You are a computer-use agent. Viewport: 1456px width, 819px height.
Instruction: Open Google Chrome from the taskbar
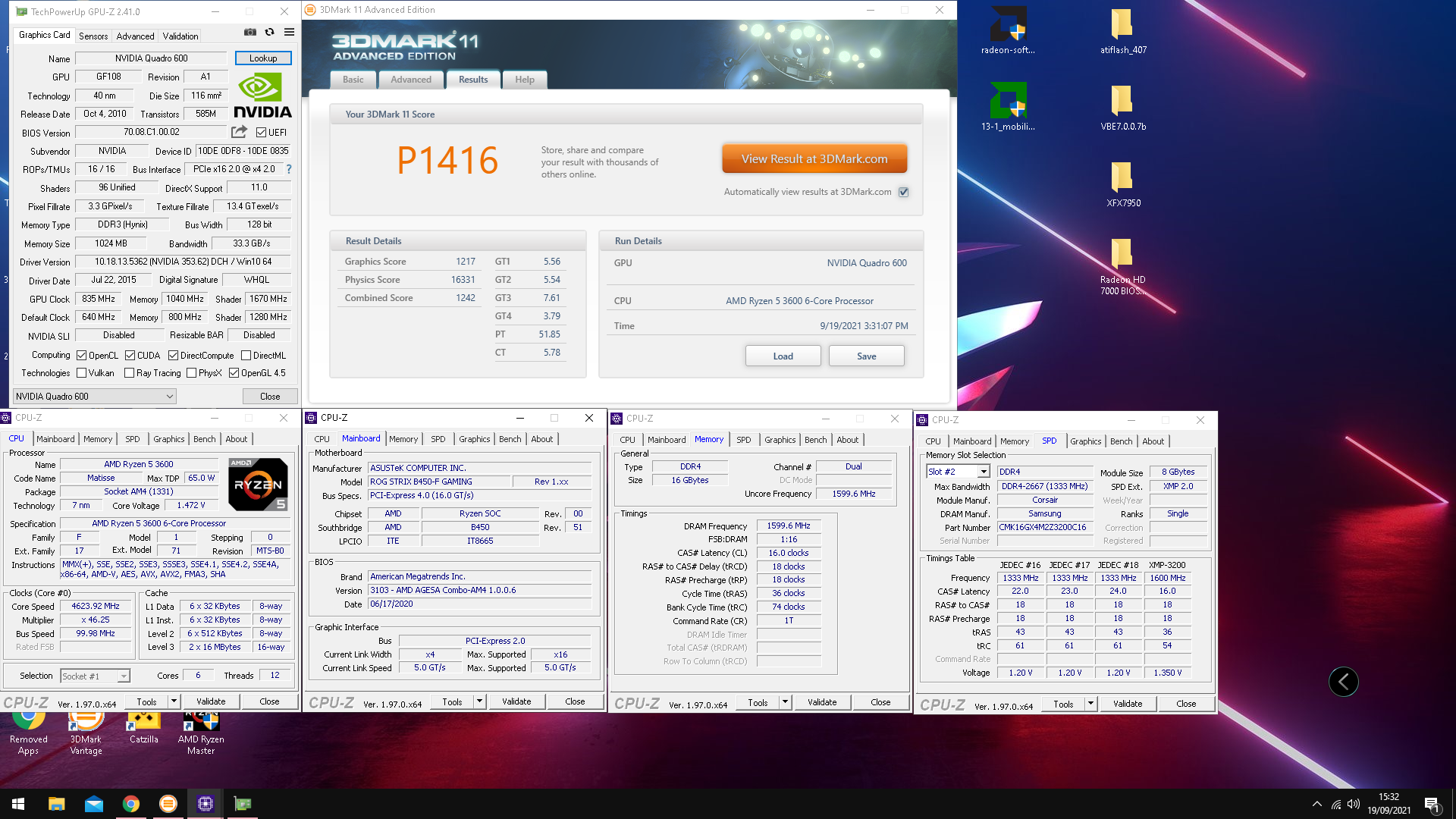pos(130,804)
